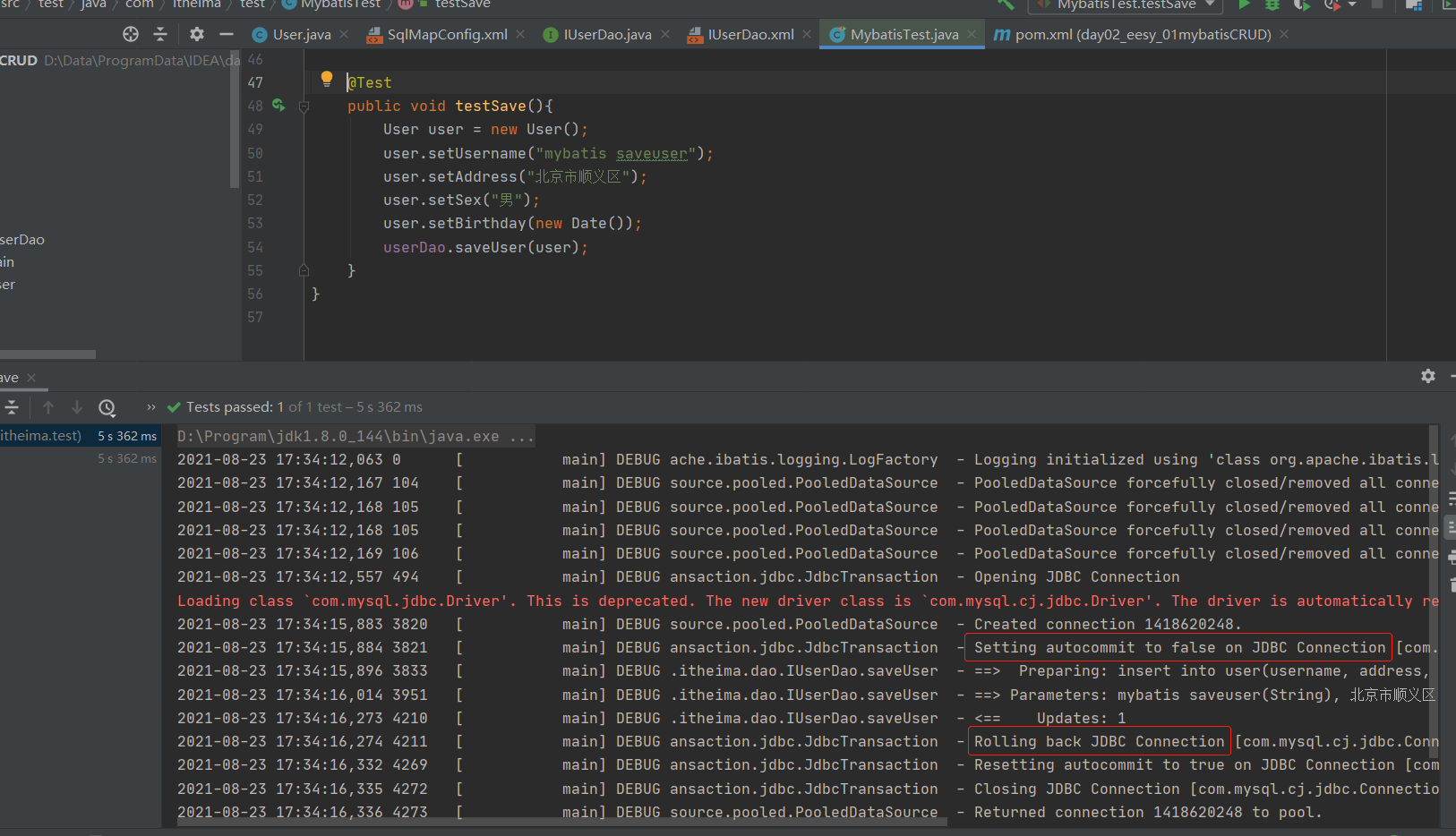Click the run test gutter icon beside testSave
This screenshot has width=1456, height=836.
tap(278, 106)
